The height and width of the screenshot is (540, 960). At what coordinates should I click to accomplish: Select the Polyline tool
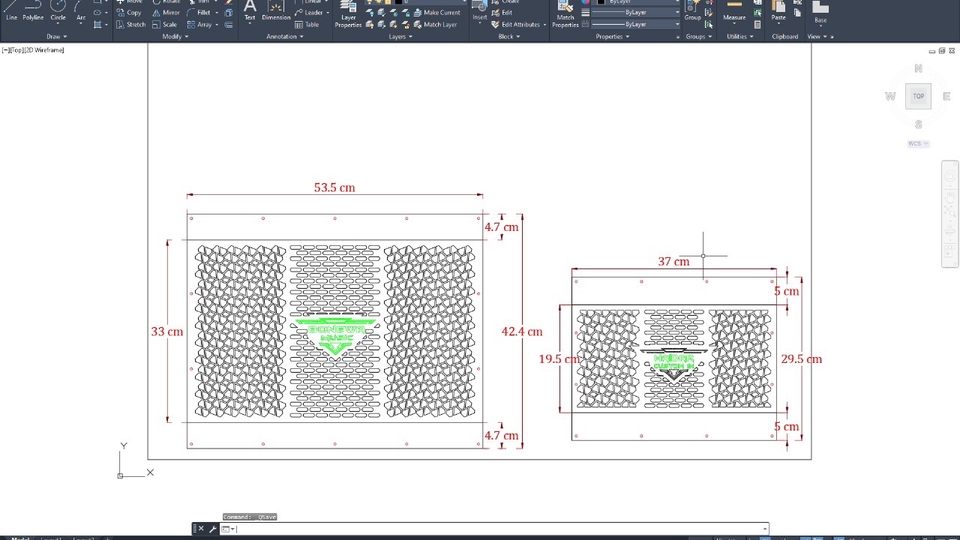pos(33,11)
